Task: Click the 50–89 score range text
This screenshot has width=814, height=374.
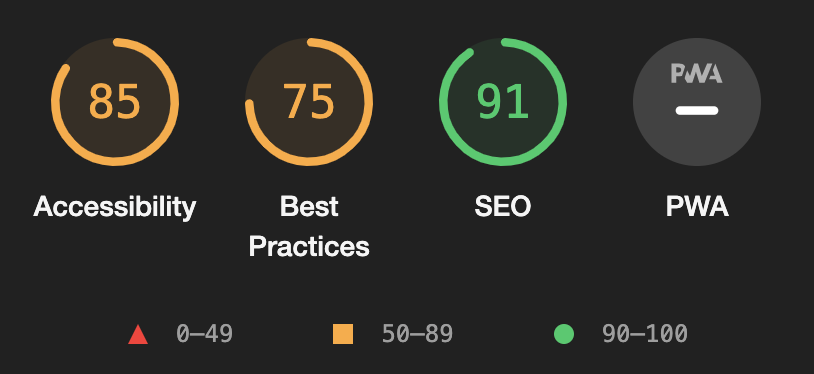Action: (x=417, y=333)
